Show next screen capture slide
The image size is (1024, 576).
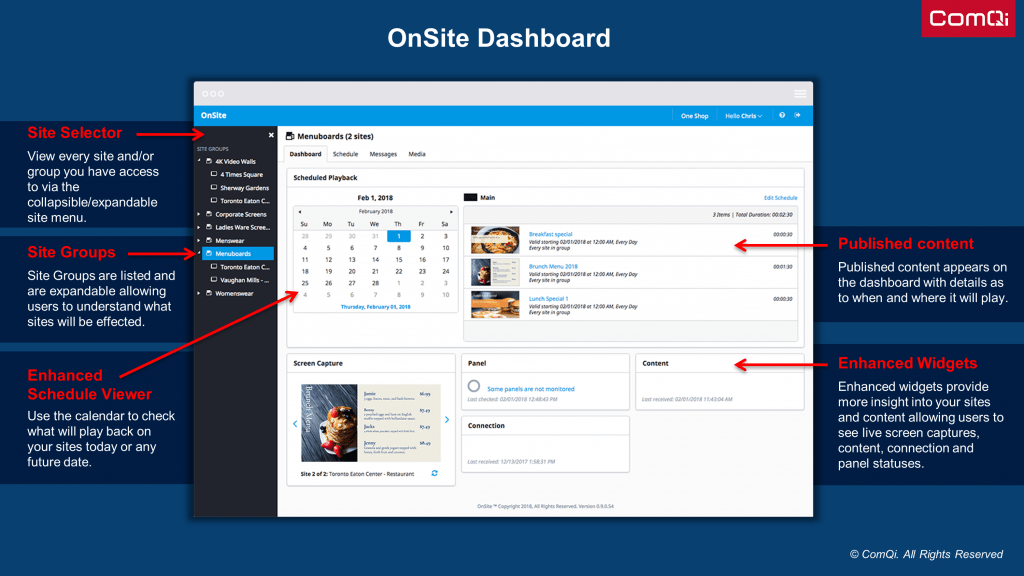point(447,420)
